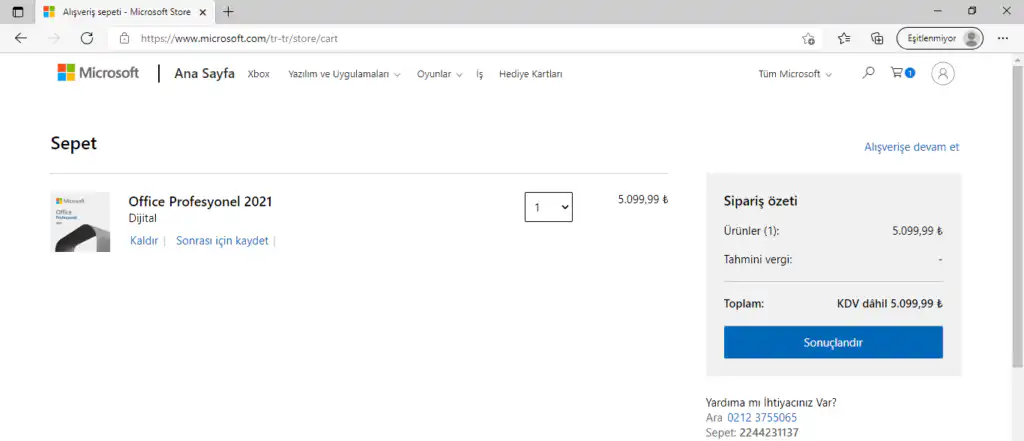Open the quantity dropdown showing 1
The width and height of the screenshot is (1024, 441).
click(x=549, y=206)
